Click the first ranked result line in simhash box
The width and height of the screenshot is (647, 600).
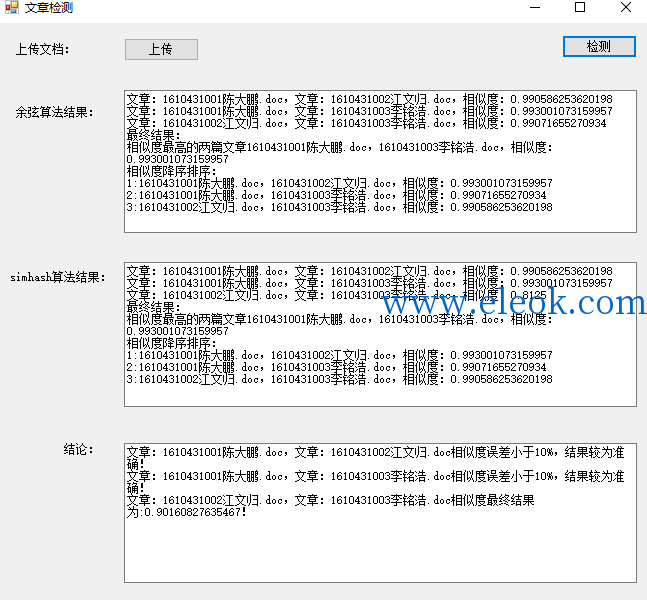[x=339, y=355]
